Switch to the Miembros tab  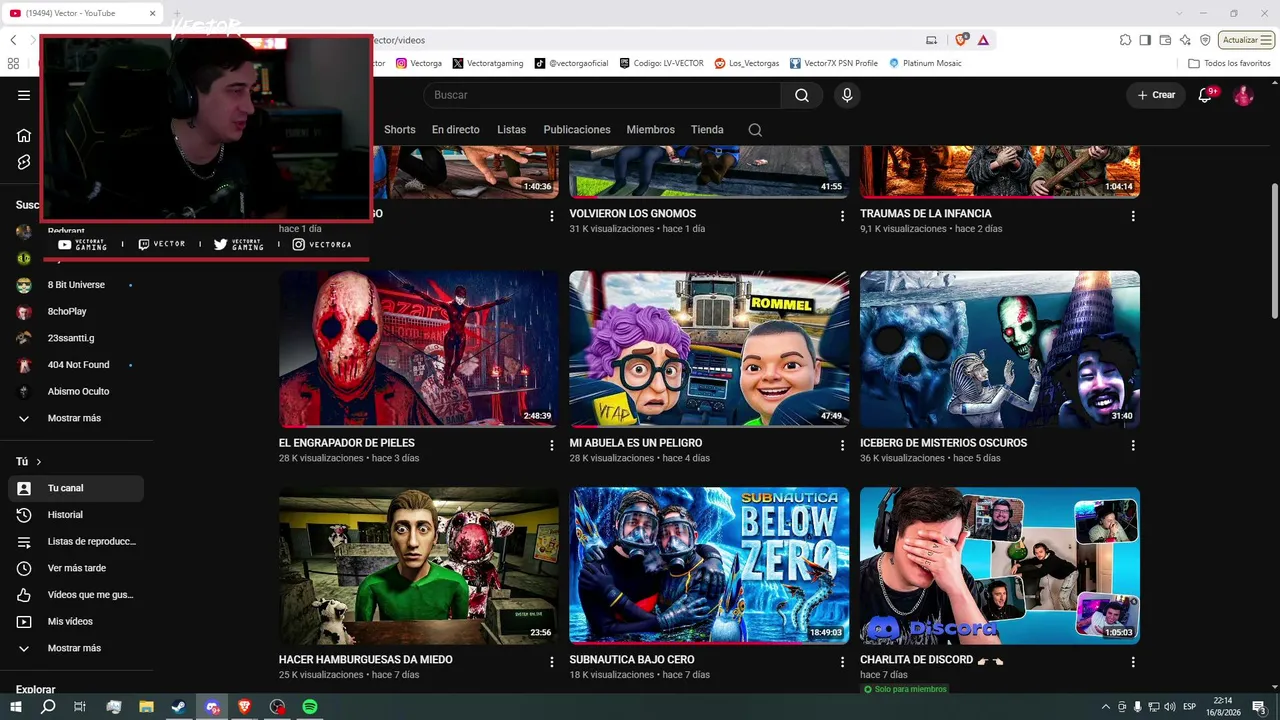pyautogui.click(x=650, y=130)
